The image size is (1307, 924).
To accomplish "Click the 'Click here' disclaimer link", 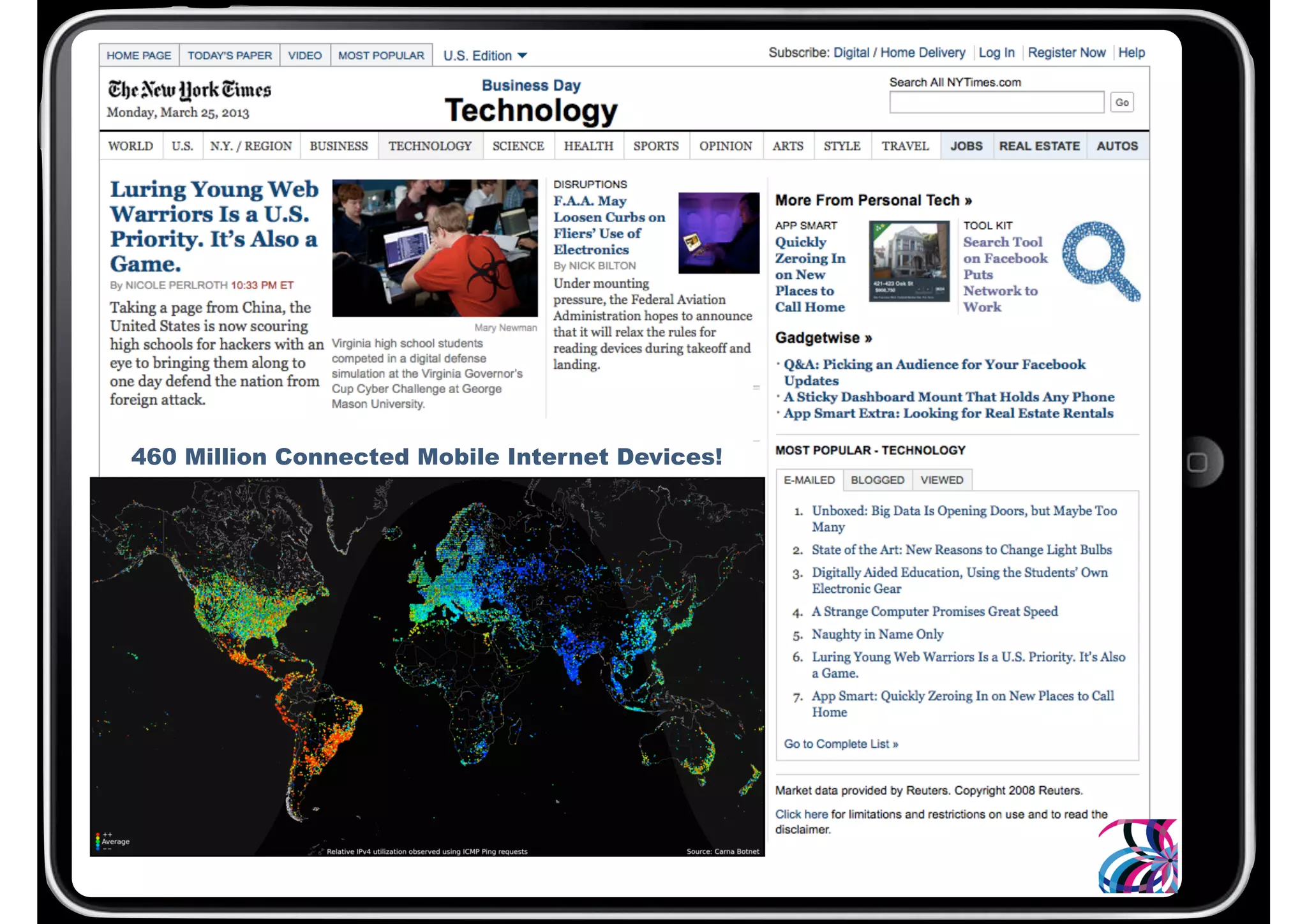I will (x=802, y=814).
